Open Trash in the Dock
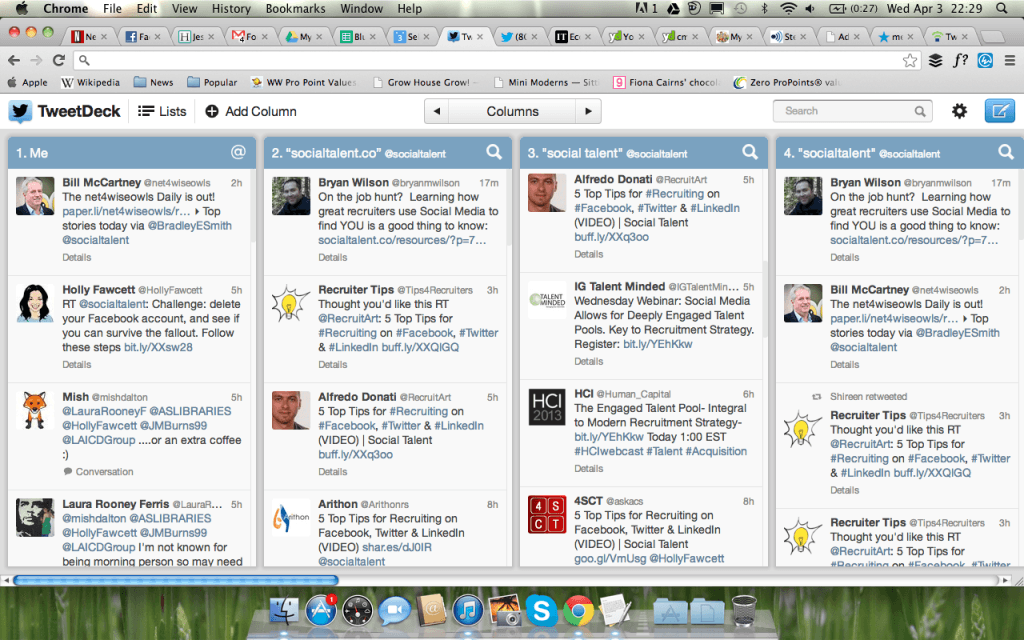Screen dimensions: 1024x640 (x=744, y=611)
